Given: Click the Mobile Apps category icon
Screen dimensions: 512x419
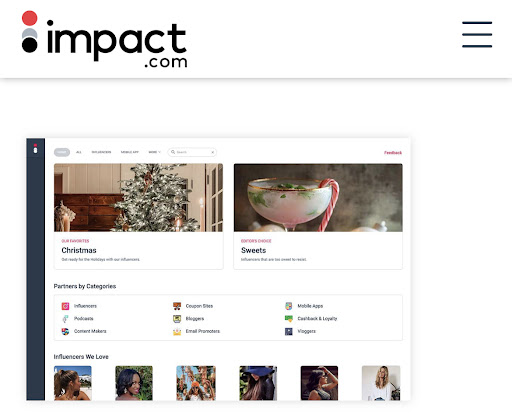Looking at the screenshot, I should pos(289,306).
